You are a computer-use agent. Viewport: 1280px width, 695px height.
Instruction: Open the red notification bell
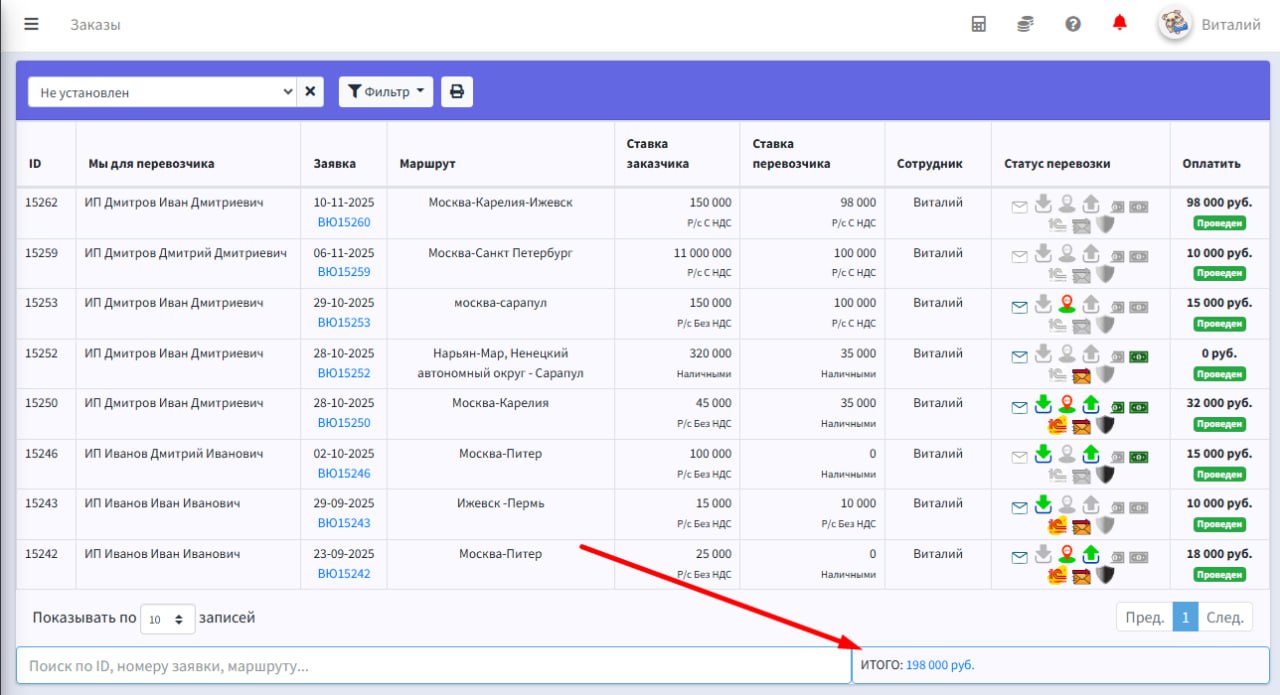coord(1120,23)
